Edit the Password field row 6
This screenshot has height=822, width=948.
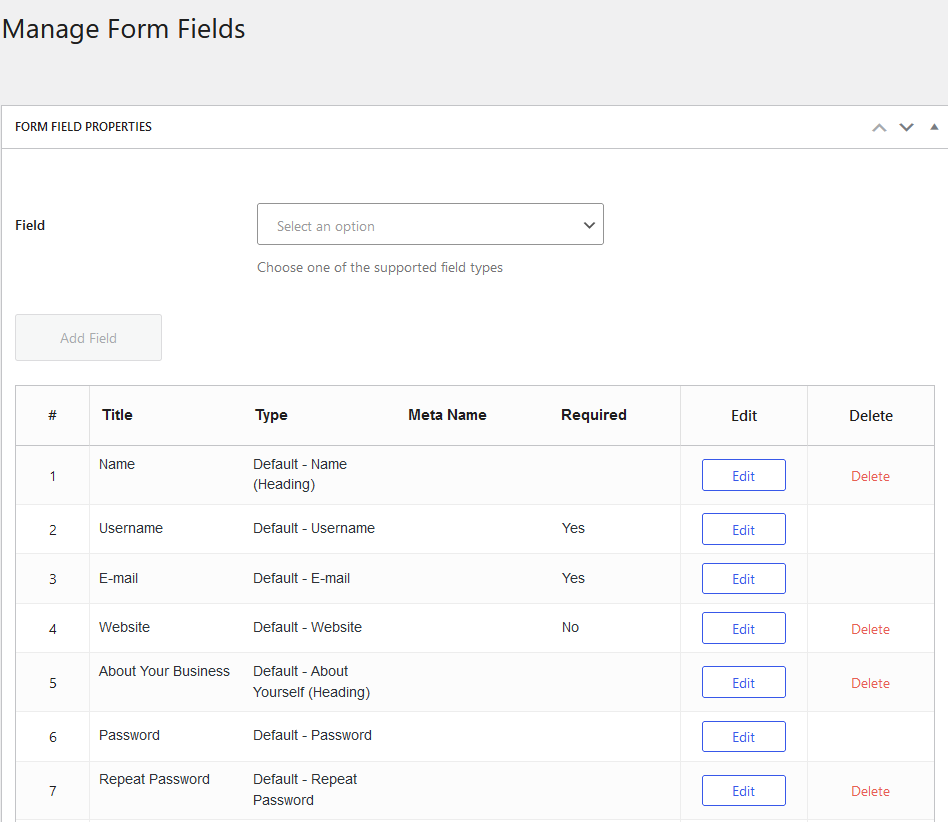coord(744,737)
